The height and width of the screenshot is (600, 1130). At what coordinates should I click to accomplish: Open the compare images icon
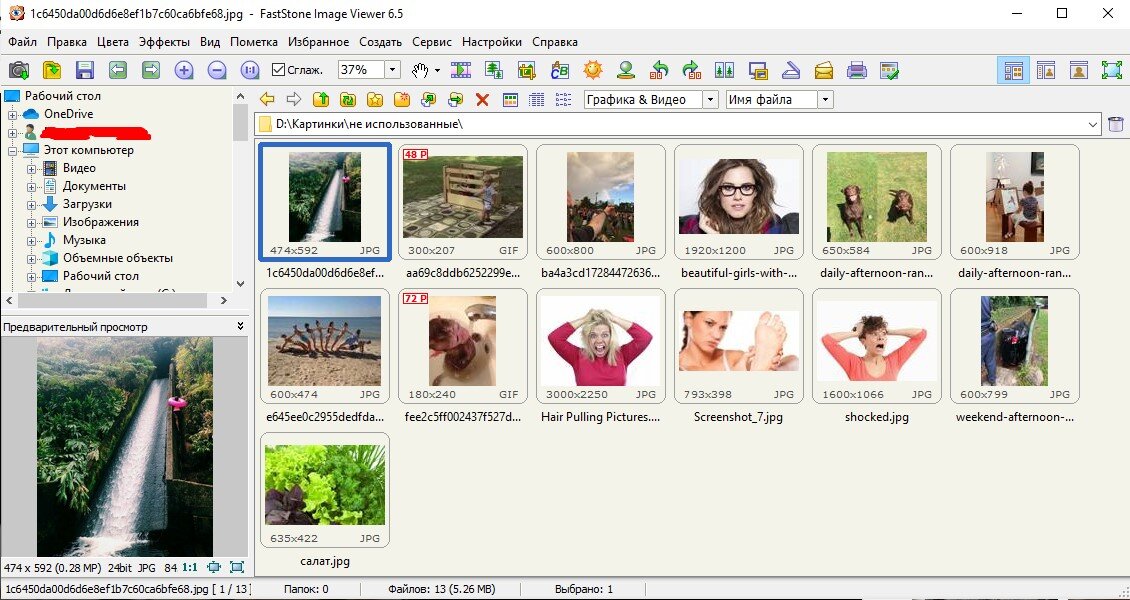724,70
